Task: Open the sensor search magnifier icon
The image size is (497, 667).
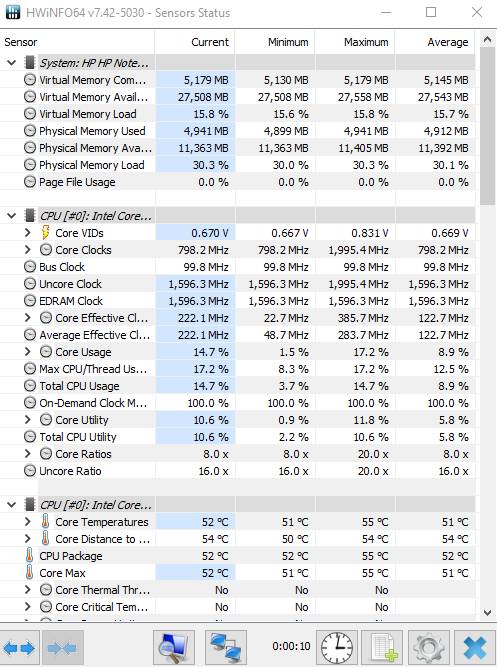Action: coord(174,648)
